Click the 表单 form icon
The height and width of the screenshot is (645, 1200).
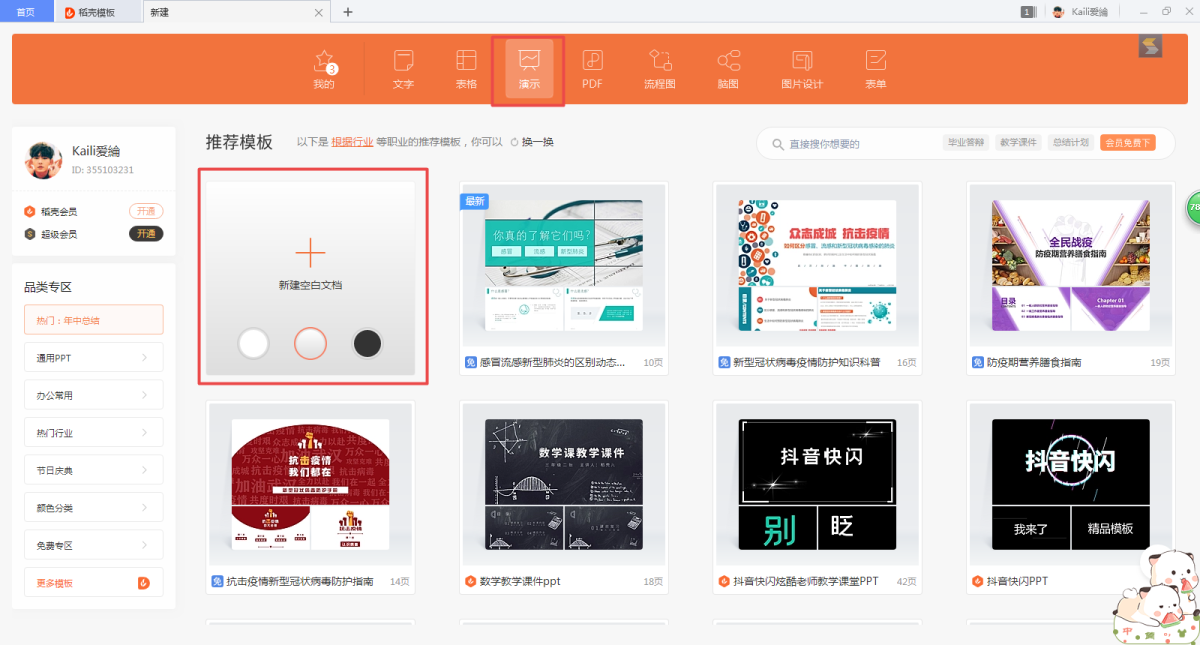point(875,69)
